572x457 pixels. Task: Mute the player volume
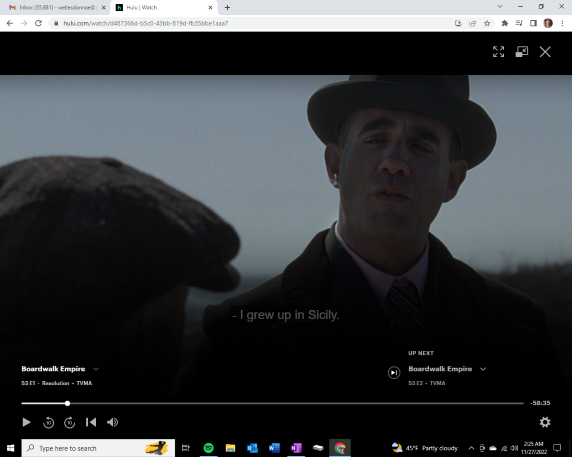click(112, 422)
